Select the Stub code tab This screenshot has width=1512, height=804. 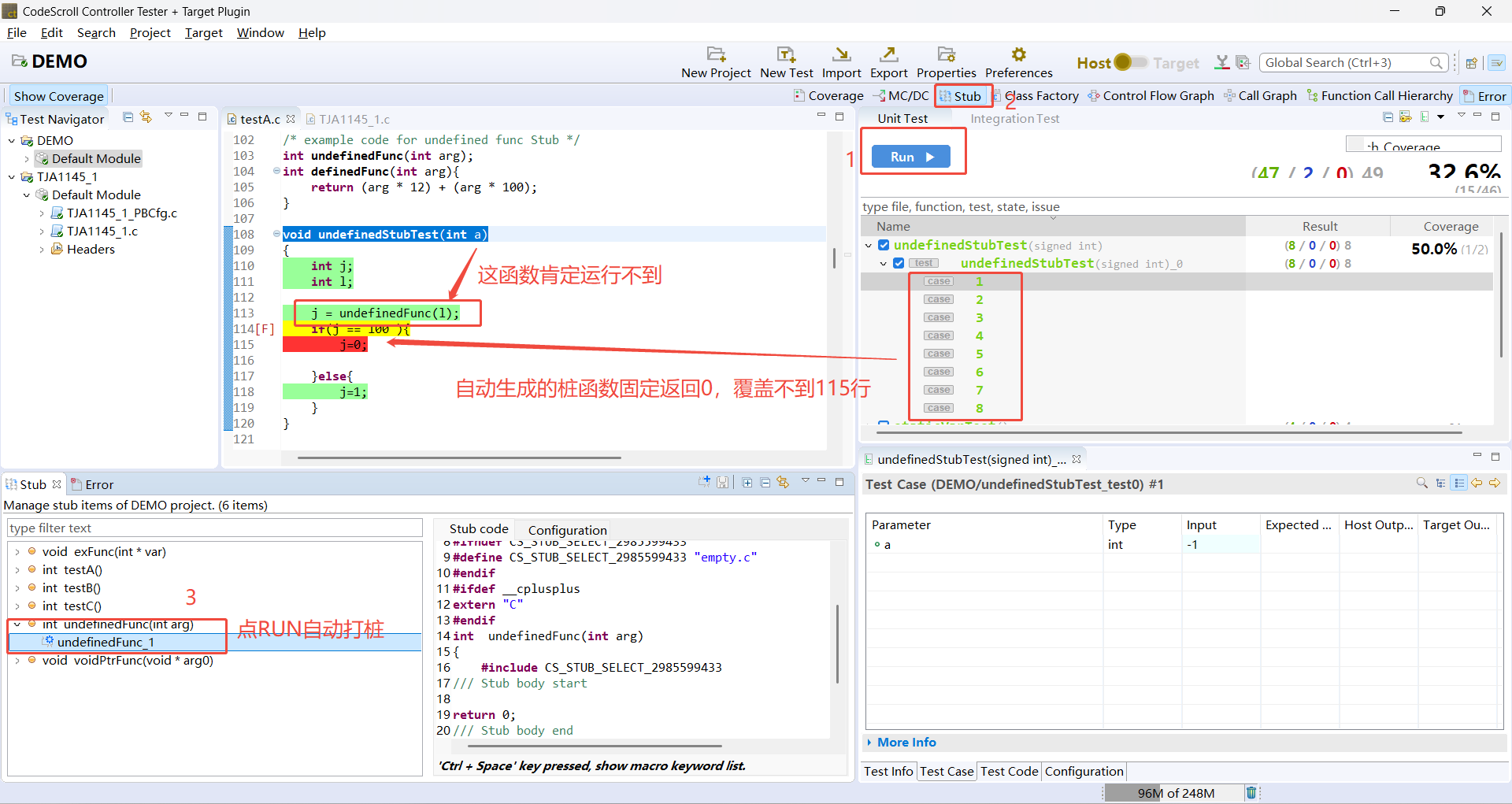point(479,529)
